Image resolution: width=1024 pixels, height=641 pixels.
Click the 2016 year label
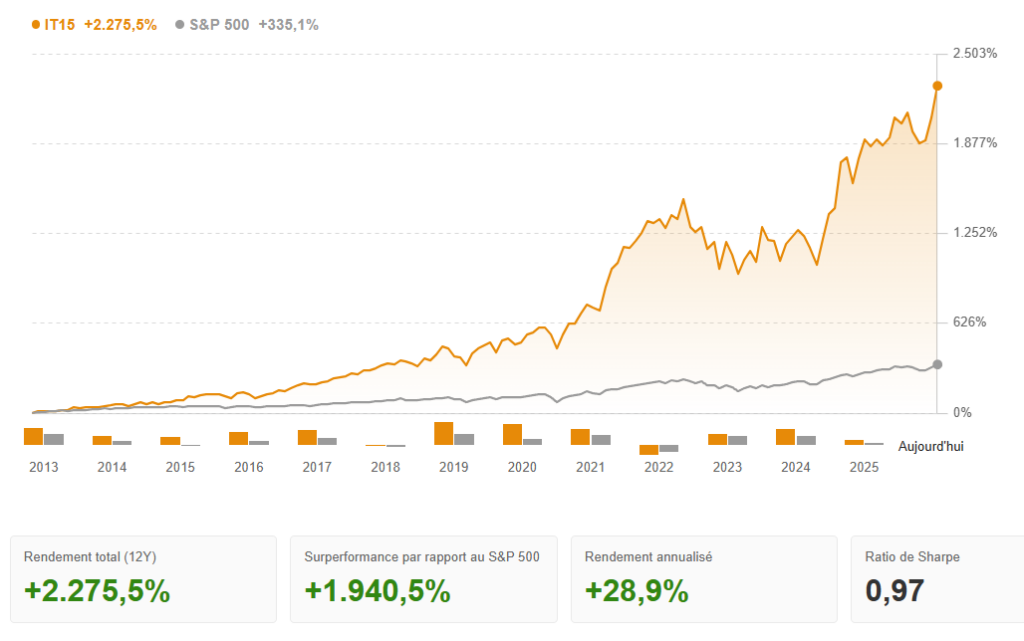click(x=248, y=467)
